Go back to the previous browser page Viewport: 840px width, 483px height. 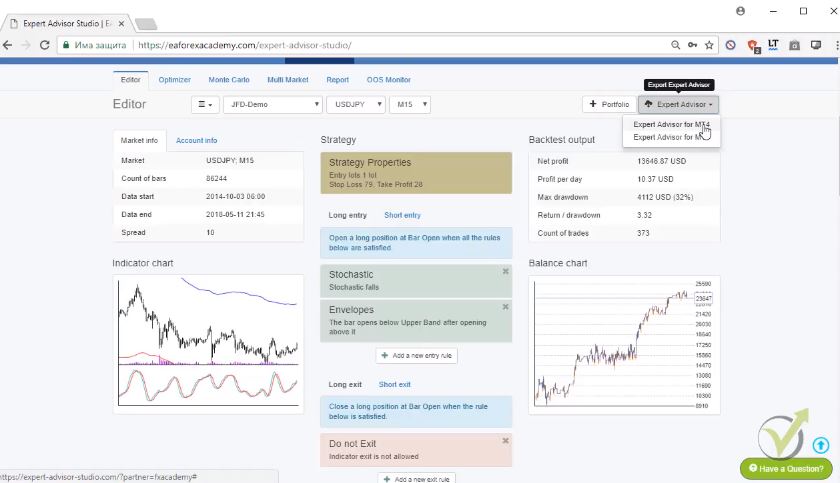click(8, 46)
